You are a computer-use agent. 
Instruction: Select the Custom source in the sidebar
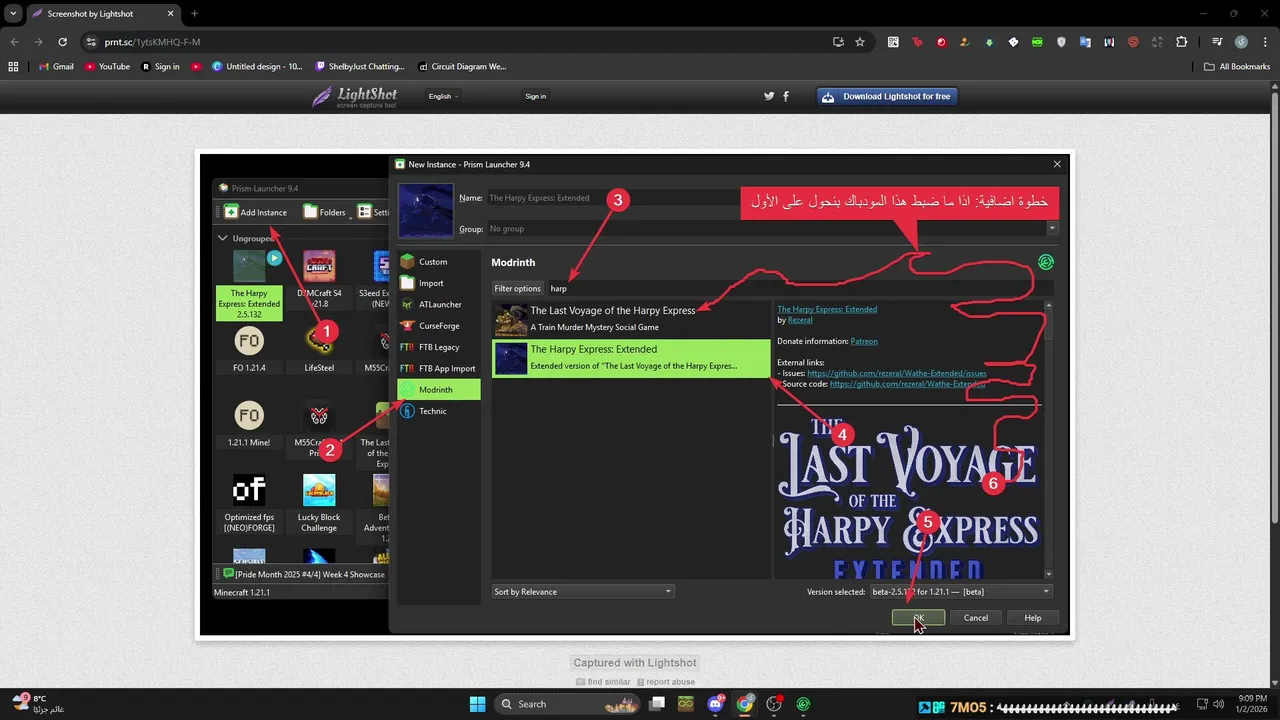pyautogui.click(x=438, y=262)
